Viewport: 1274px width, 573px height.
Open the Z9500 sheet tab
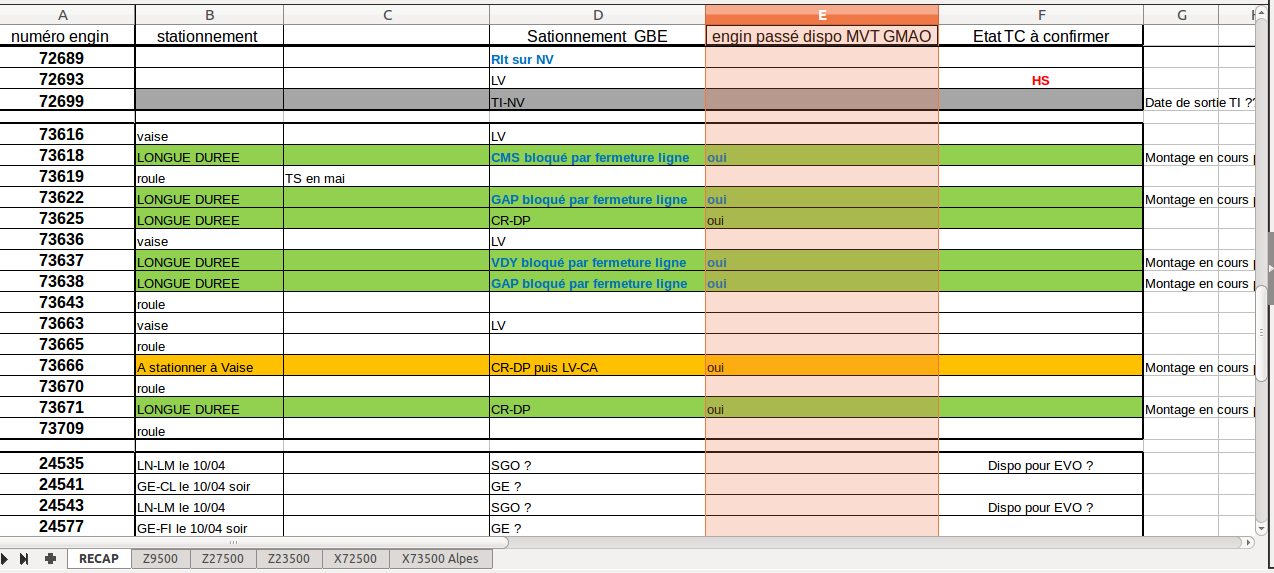pyautogui.click(x=160, y=559)
